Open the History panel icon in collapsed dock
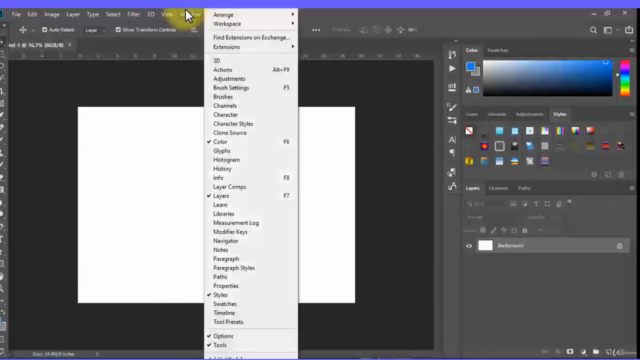 452,54
